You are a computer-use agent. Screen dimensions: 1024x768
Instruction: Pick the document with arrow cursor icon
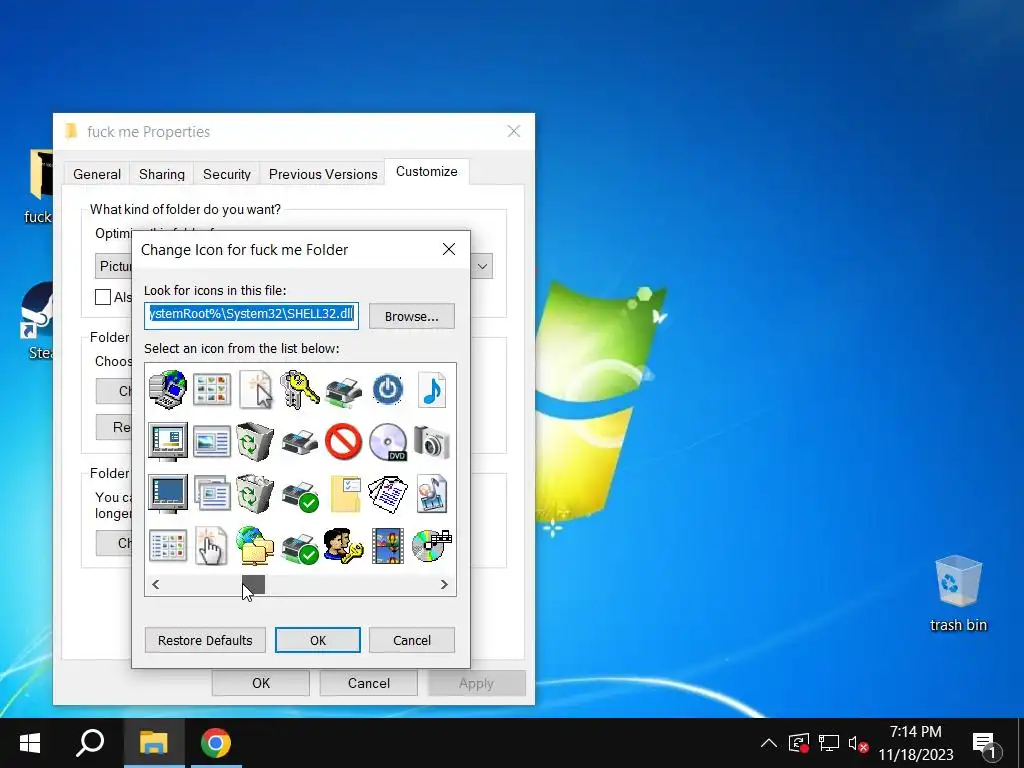[255, 389]
